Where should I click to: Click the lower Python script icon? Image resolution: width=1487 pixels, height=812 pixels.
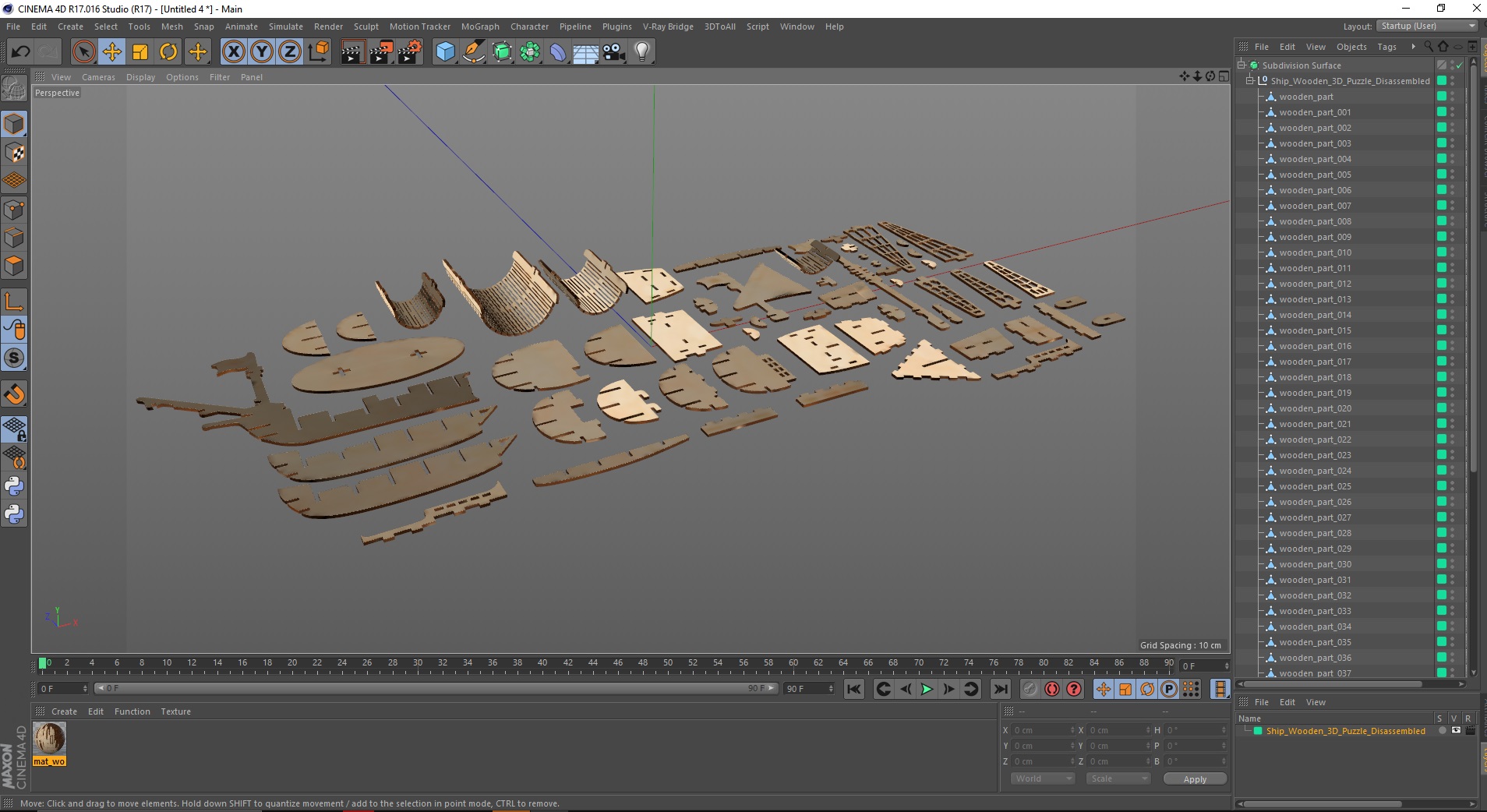[x=14, y=514]
